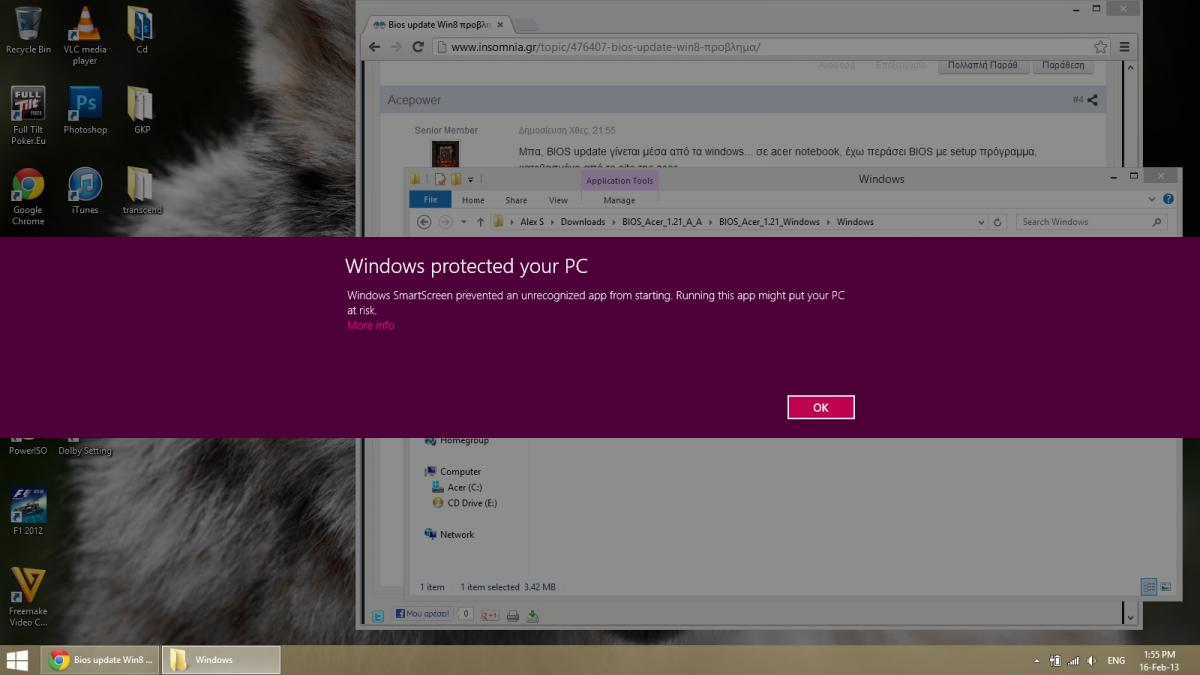Open the taskbar clock and date
The image size is (1200, 675).
pyautogui.click(x=1158, y=660)
